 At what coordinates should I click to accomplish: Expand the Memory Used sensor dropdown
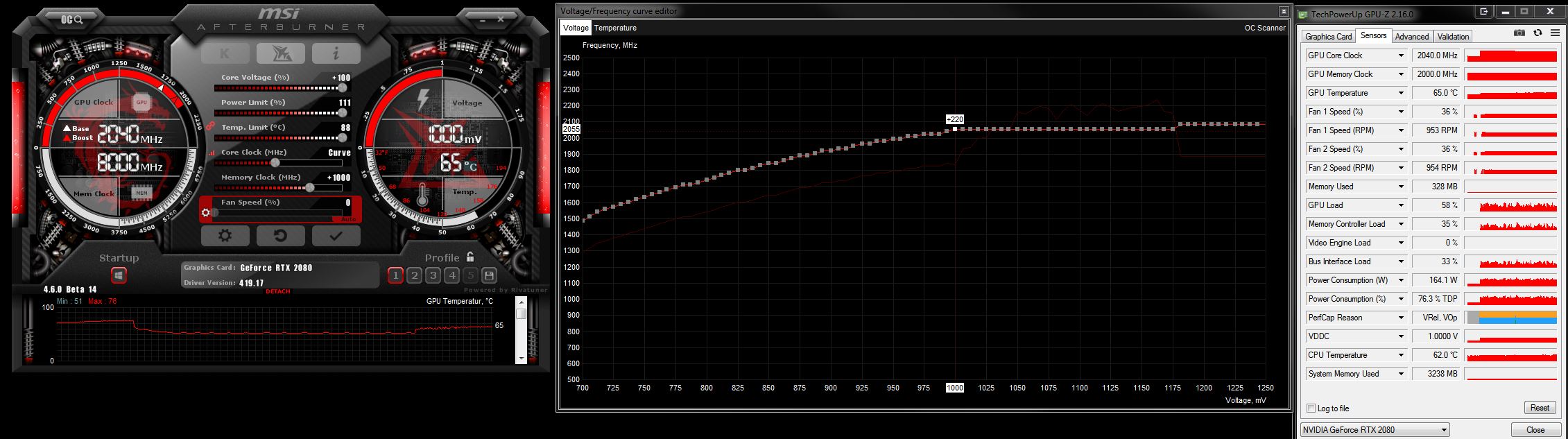1401,187
